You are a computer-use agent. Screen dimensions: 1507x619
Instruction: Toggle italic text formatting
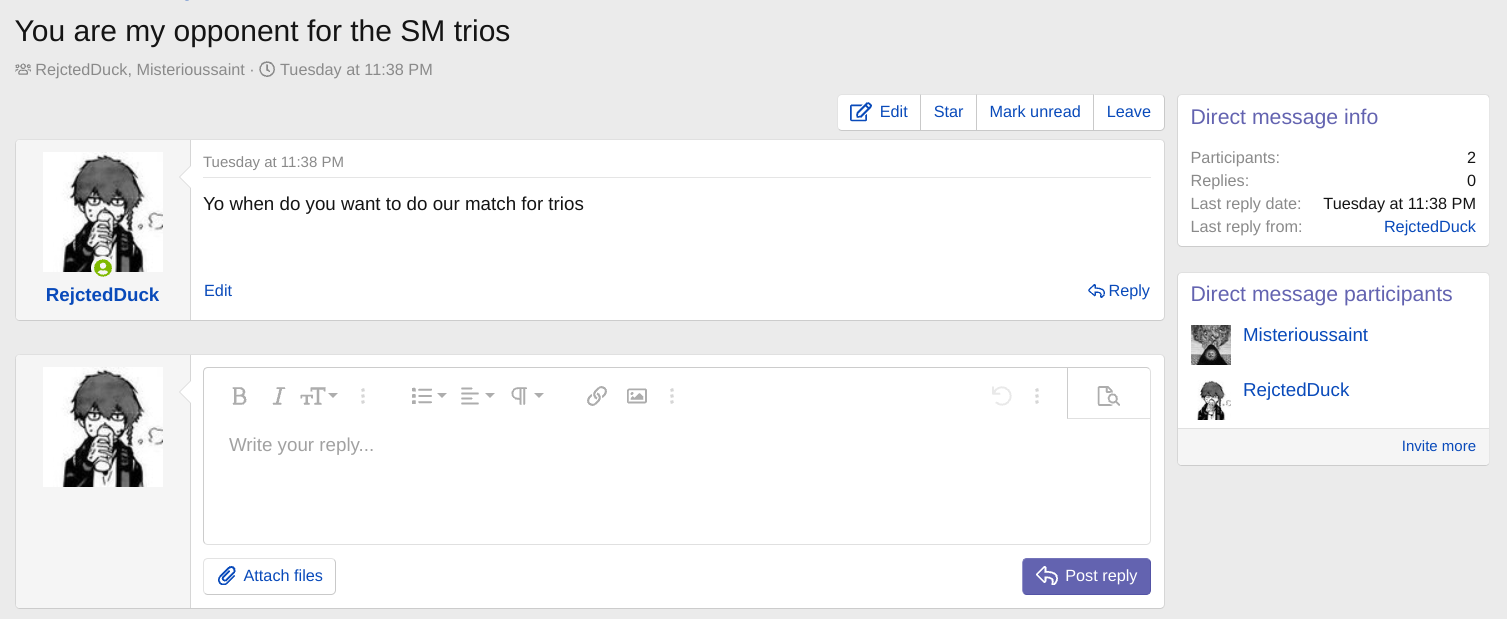coord(279,396)
